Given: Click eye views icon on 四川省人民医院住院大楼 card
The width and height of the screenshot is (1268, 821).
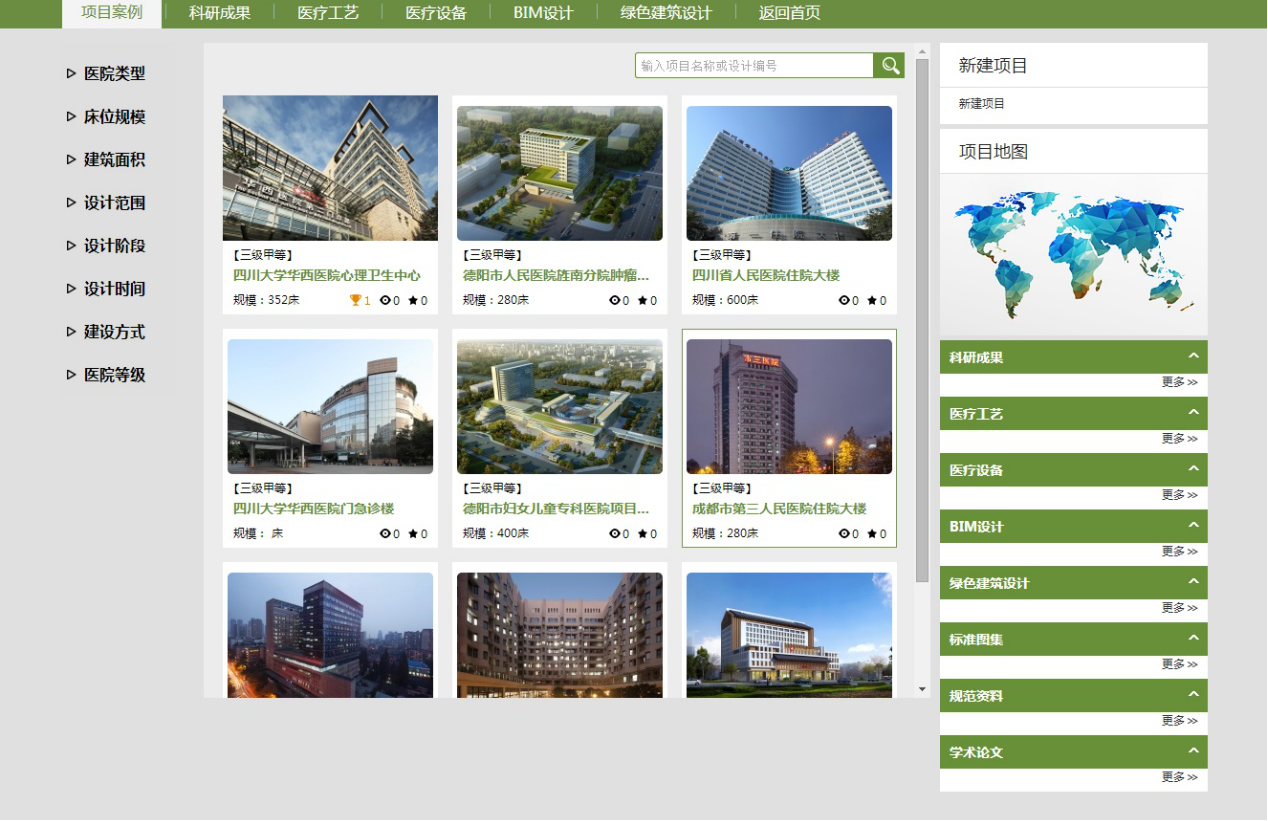Looking at the screenshot, I should coord(843,300).
